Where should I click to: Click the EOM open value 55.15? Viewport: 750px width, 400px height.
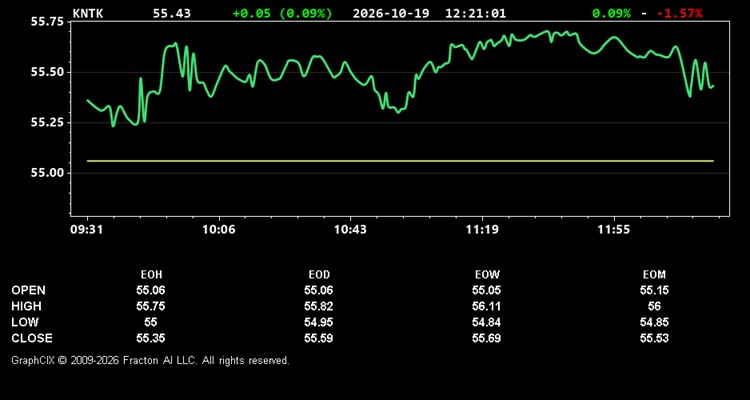(x=654, y=290)
